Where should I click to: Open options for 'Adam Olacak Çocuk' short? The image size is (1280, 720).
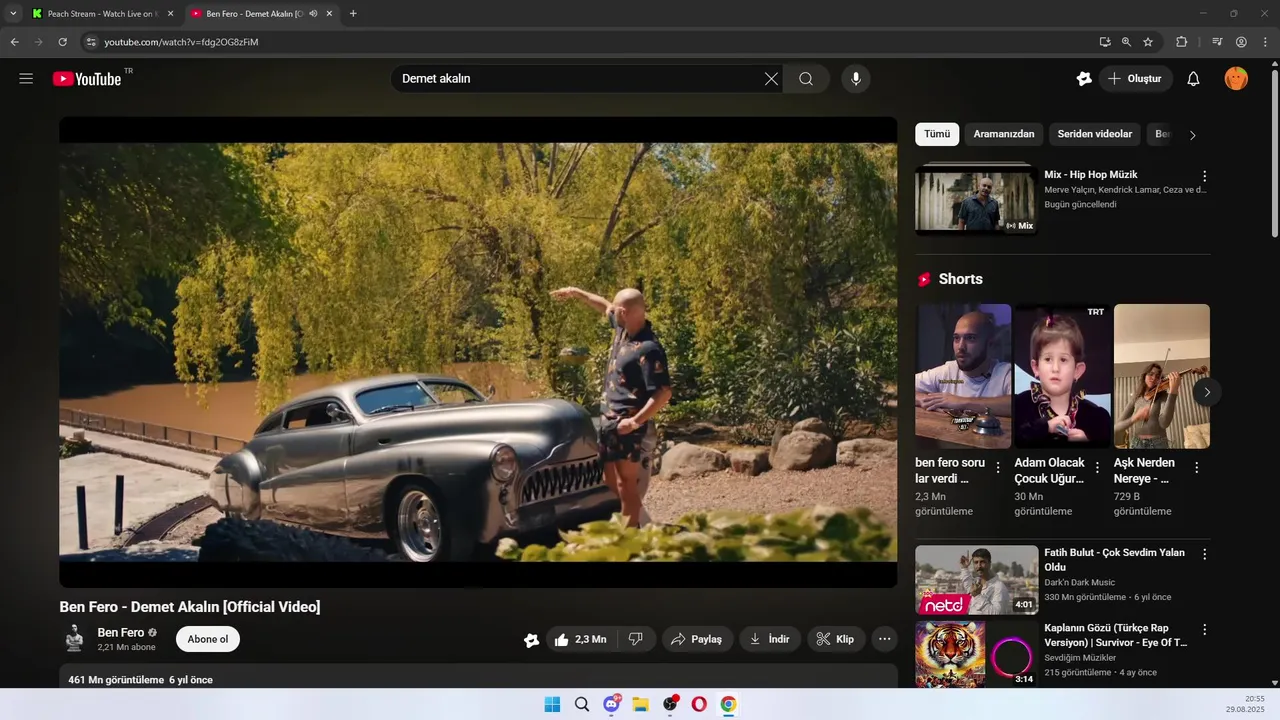tap(1097, 468)
